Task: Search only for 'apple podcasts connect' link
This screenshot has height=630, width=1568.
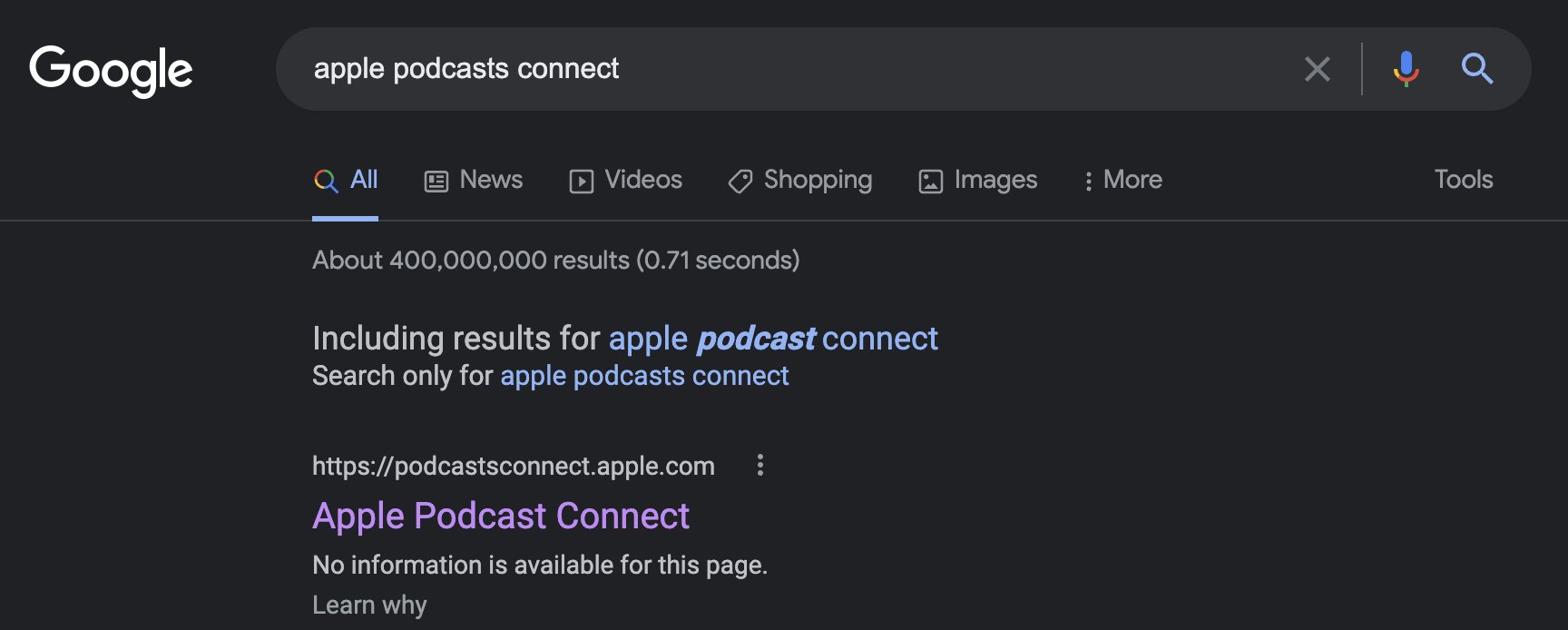Action: (x=644, y=376)
